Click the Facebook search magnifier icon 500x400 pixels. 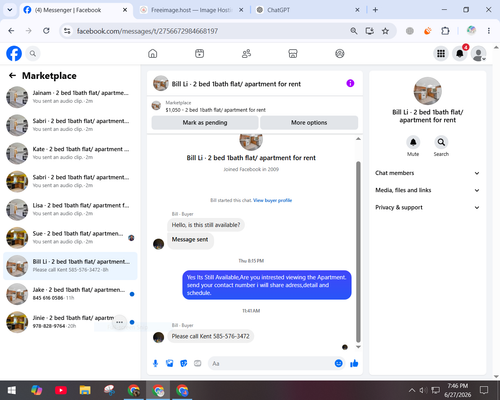tap(33, 53)
